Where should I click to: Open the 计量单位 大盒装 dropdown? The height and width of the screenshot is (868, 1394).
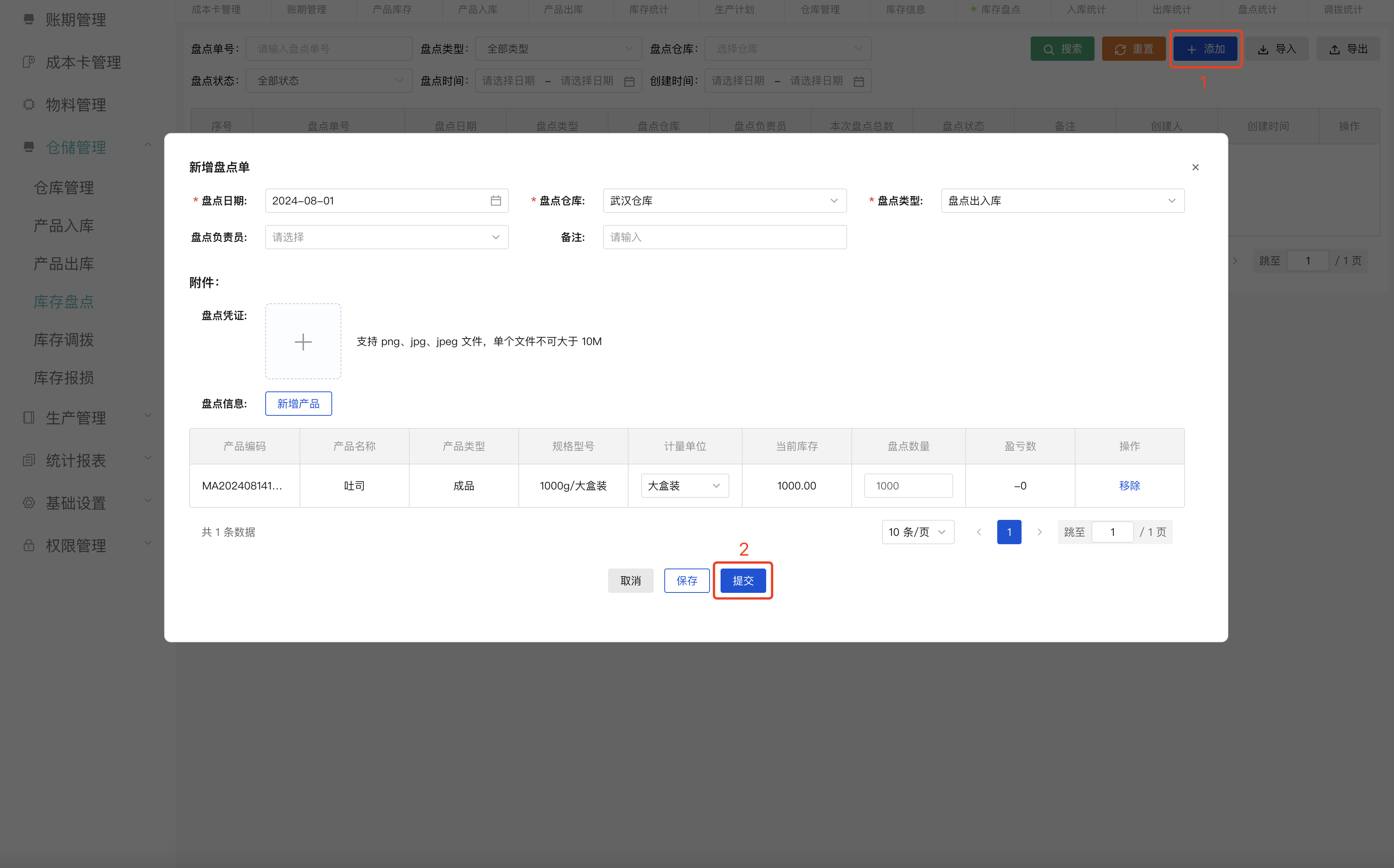coord(684,485)
